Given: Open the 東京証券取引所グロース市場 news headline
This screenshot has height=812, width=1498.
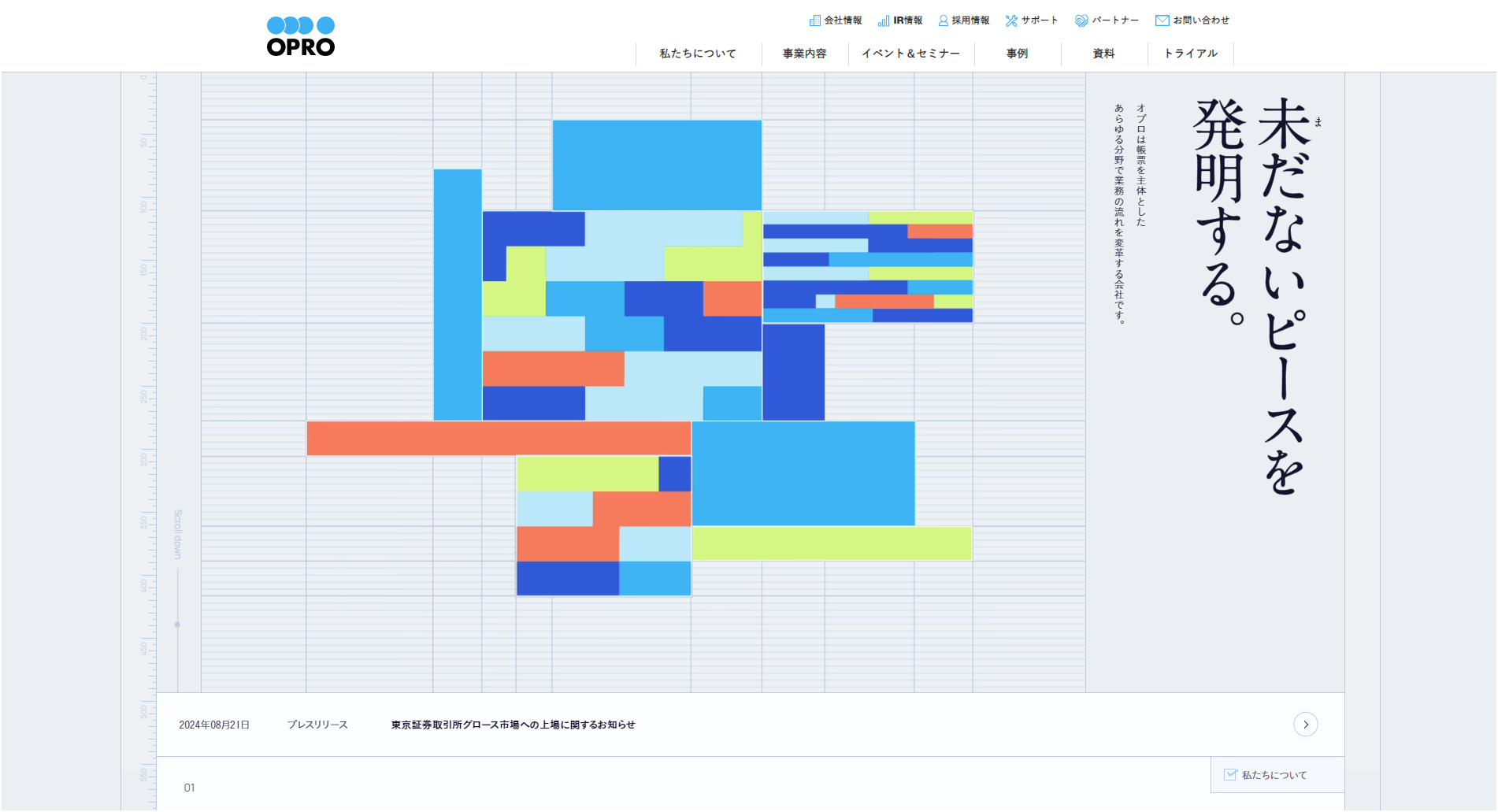Looking at the screenshot, I should point(513,725).
